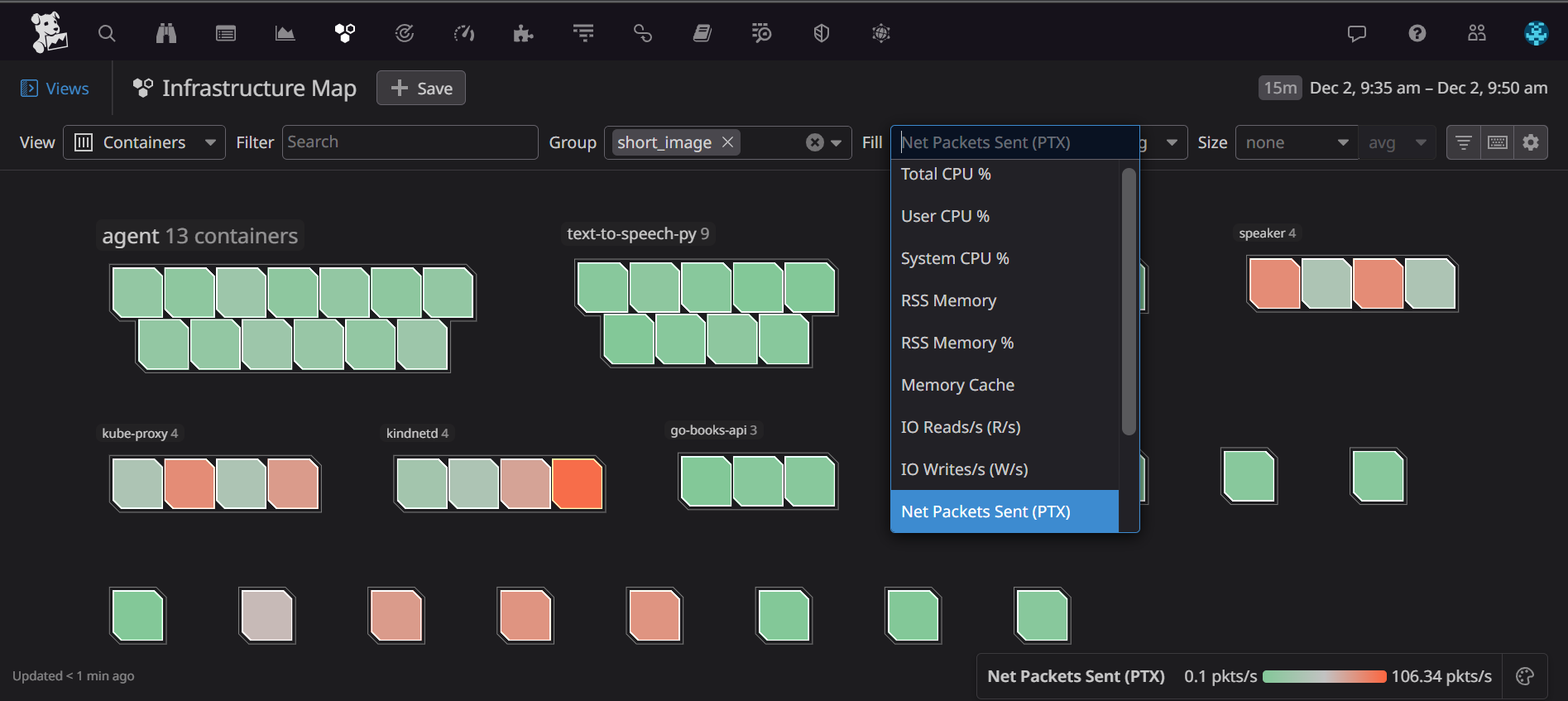1568x701 pixels.
Task: Click the first red speaker container
Action: (x=1274, y=284)
